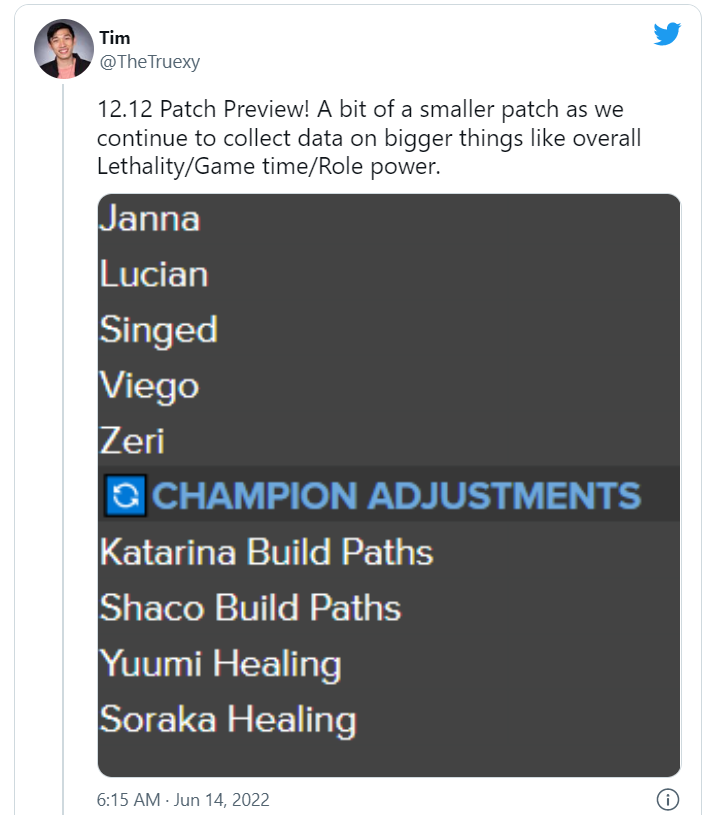
Task: Click Katarina Build Paths entry
Action: tap(267, 551)
